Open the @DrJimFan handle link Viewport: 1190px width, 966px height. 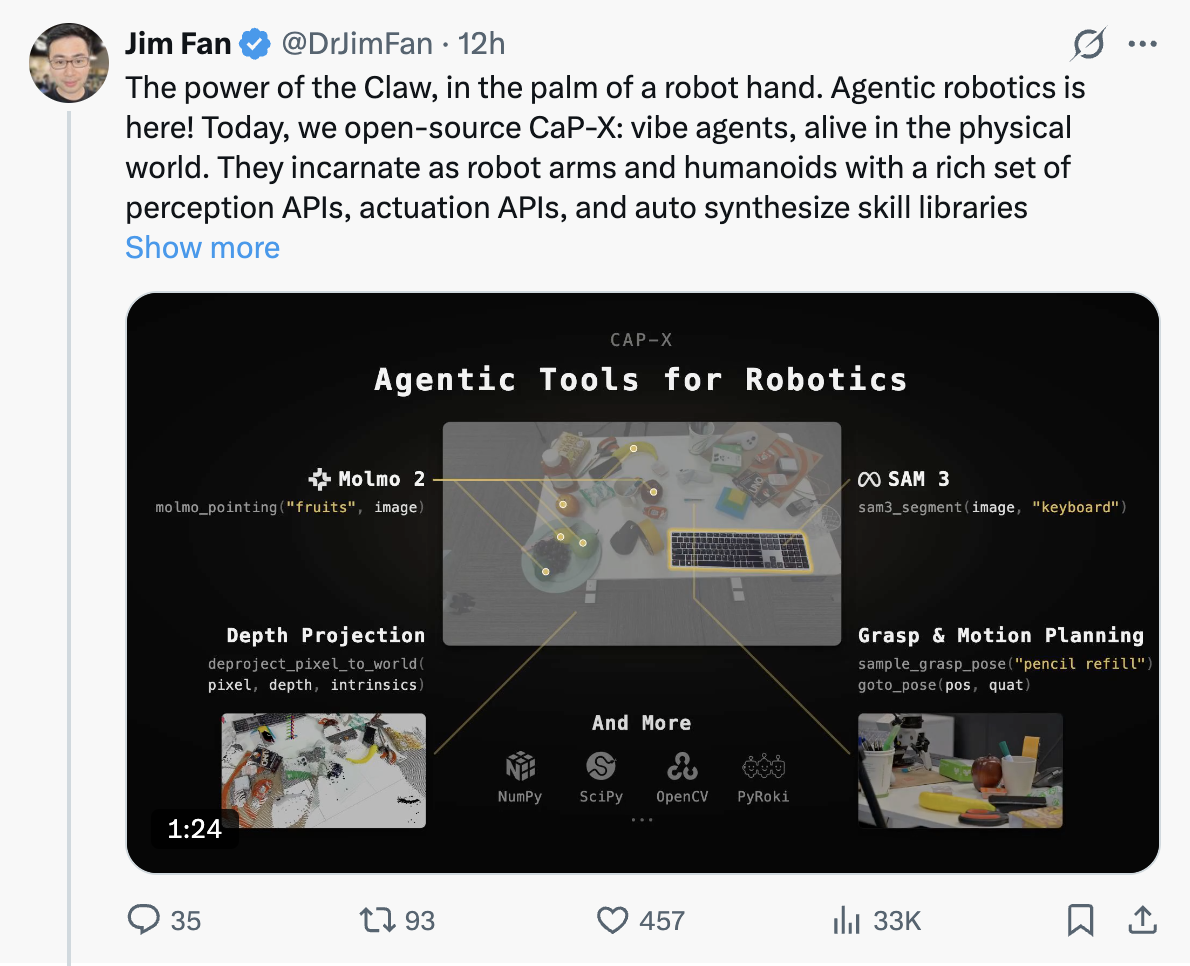356,44
